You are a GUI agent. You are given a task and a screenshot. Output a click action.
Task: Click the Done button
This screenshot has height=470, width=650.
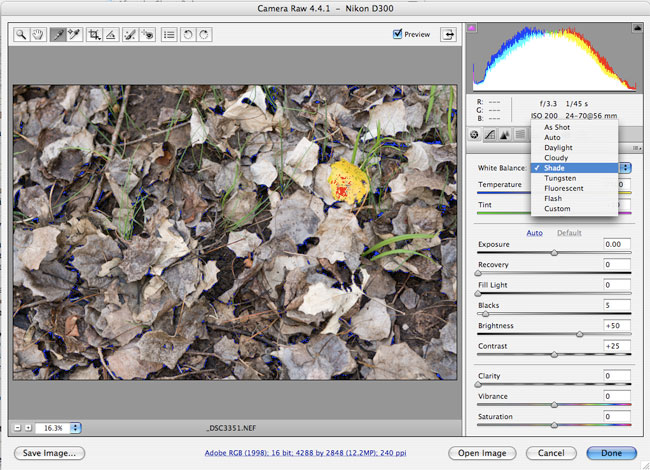click(611, 453)
